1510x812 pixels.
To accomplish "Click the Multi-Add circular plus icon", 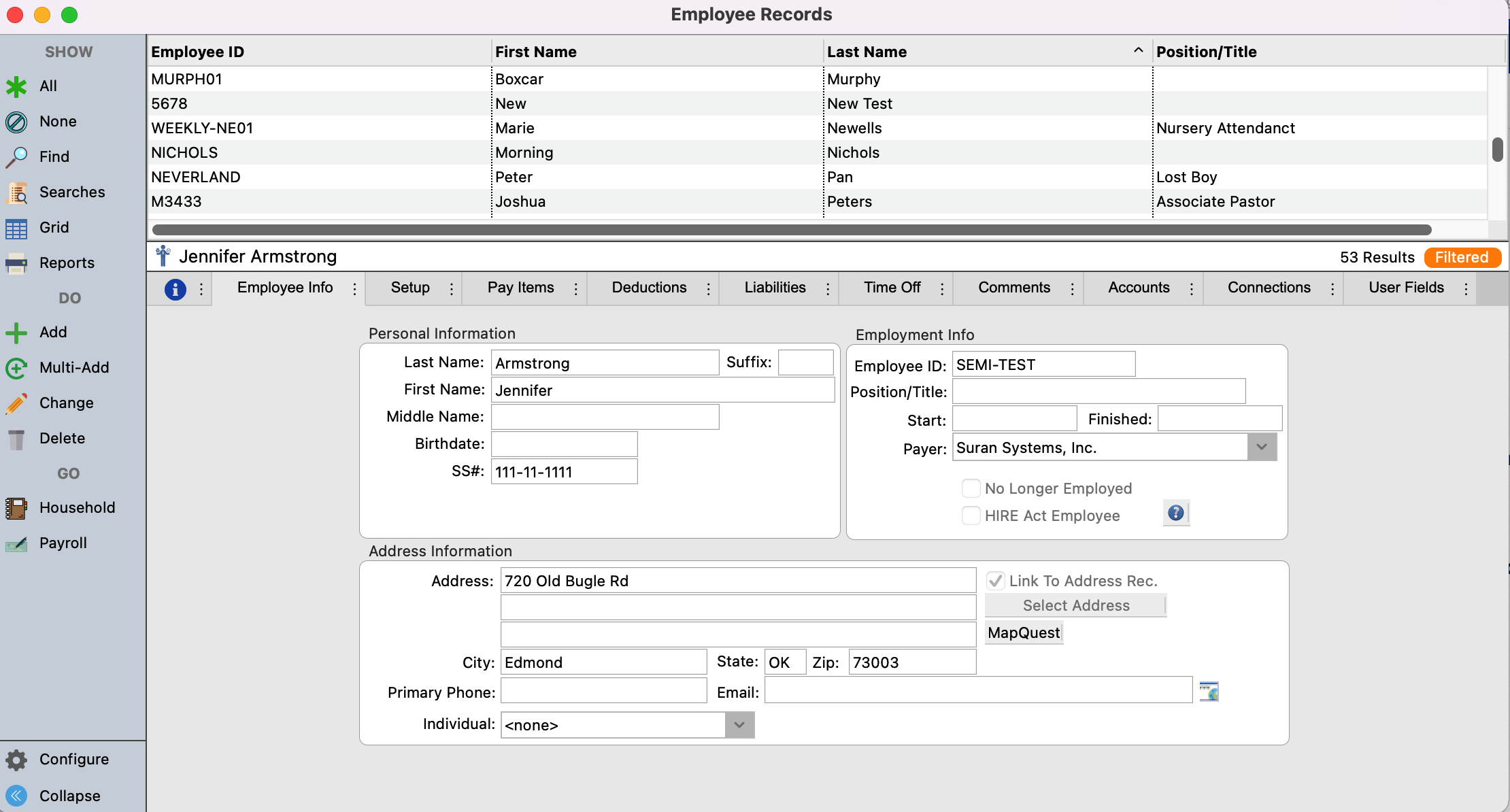I will pos(16,368).
